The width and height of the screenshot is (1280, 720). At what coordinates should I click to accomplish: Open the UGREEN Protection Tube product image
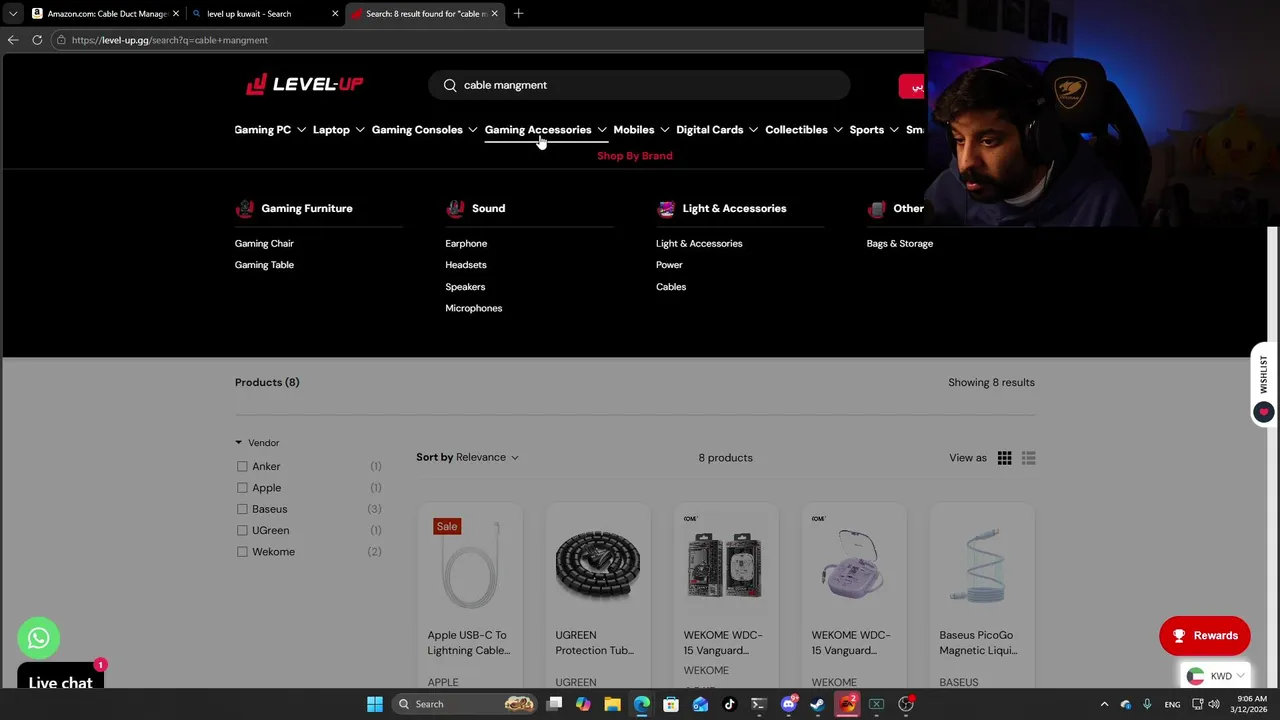pos(598,565)
